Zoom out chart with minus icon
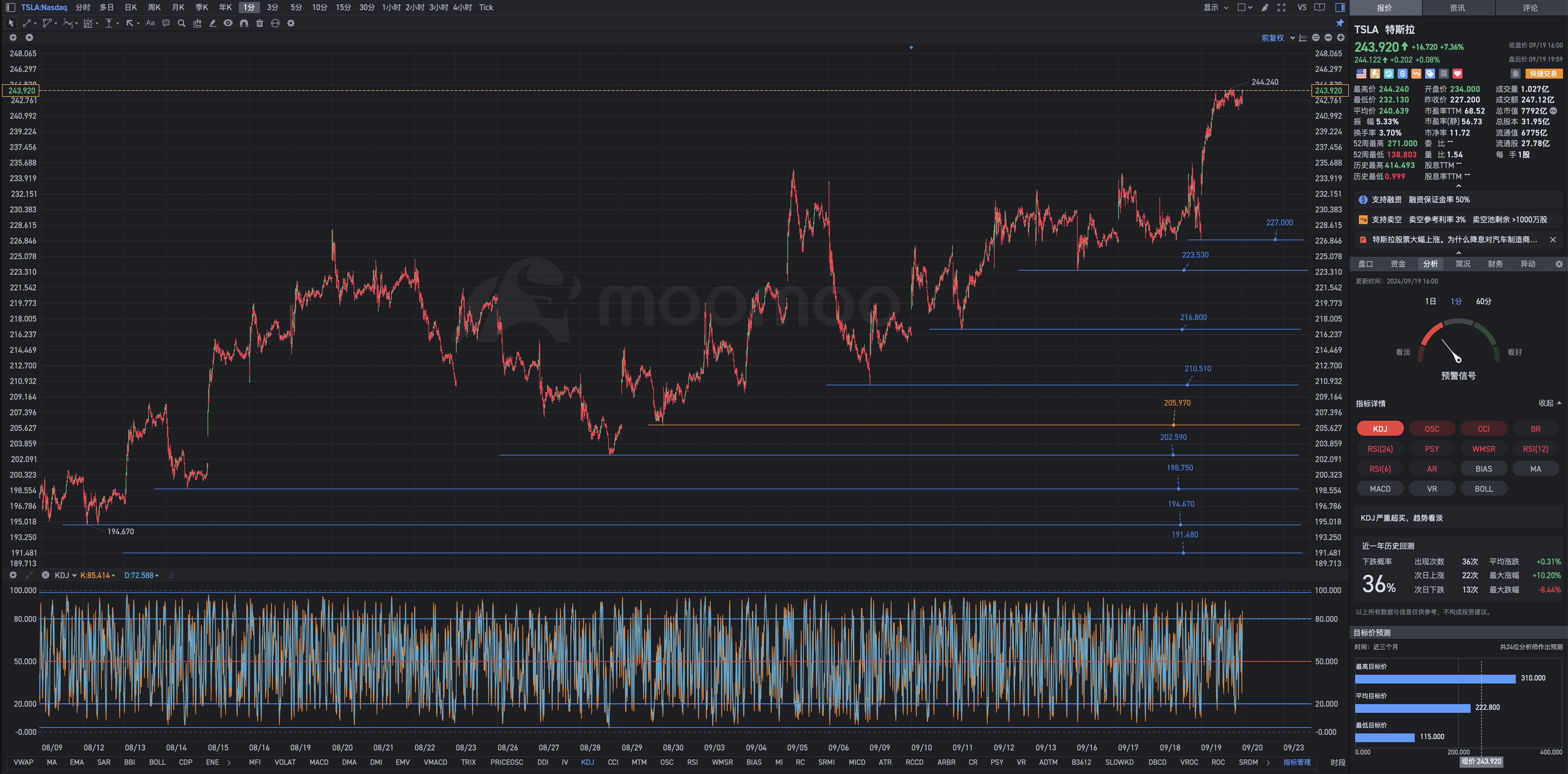The image size is (1568, 774). click(x=1328, y=38)
